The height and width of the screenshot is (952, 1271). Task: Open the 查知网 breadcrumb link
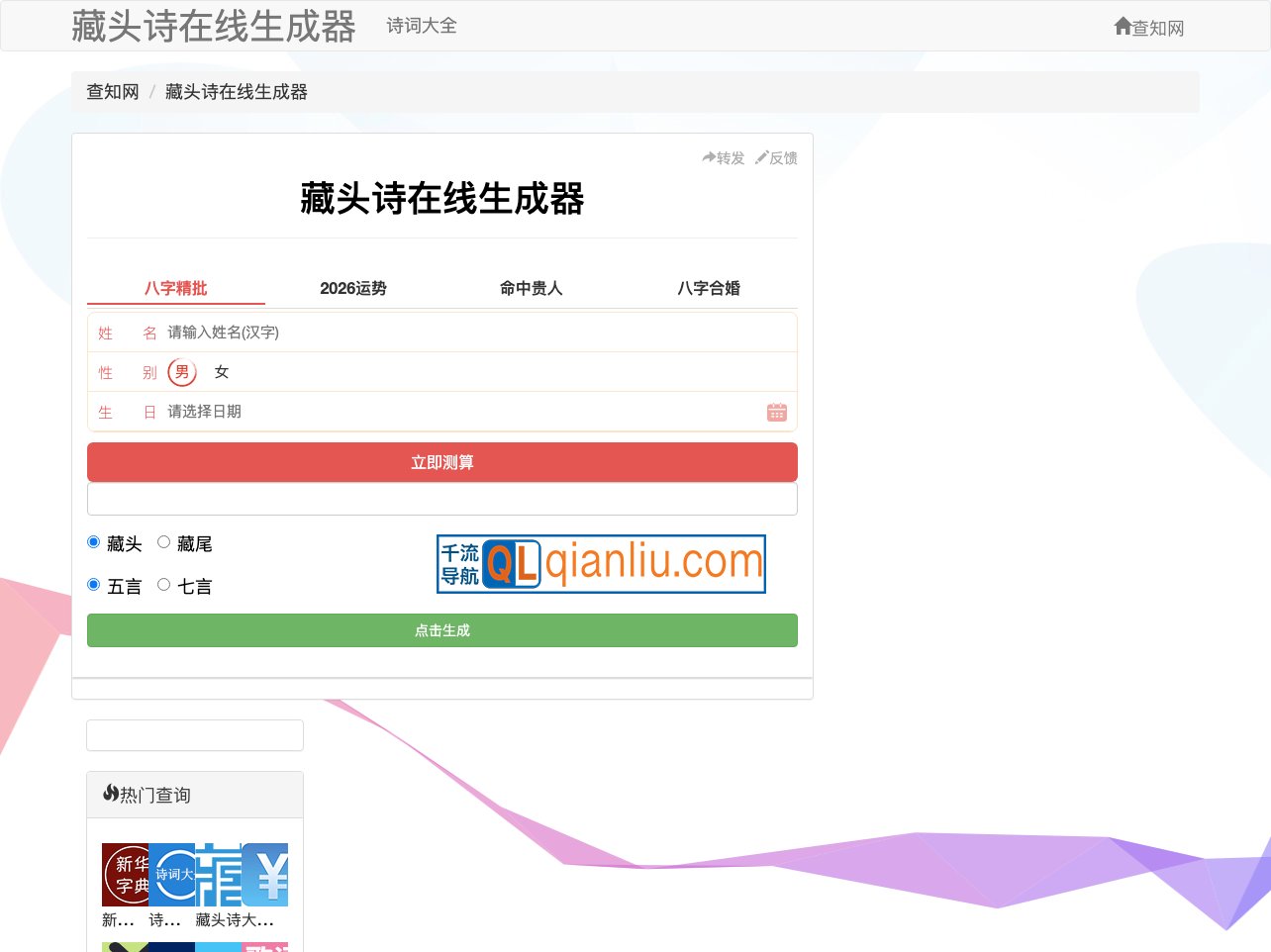(111, 91)
